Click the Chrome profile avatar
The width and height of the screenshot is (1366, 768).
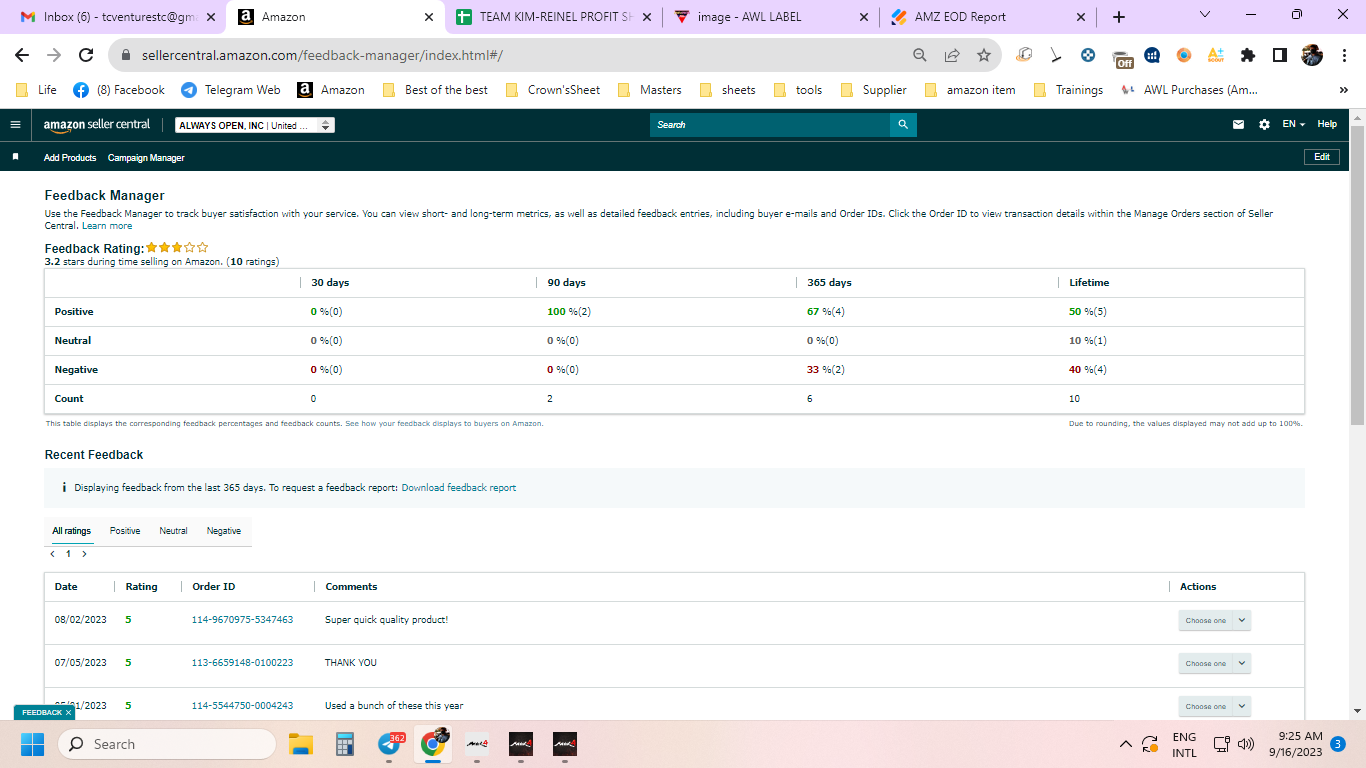1312,56
